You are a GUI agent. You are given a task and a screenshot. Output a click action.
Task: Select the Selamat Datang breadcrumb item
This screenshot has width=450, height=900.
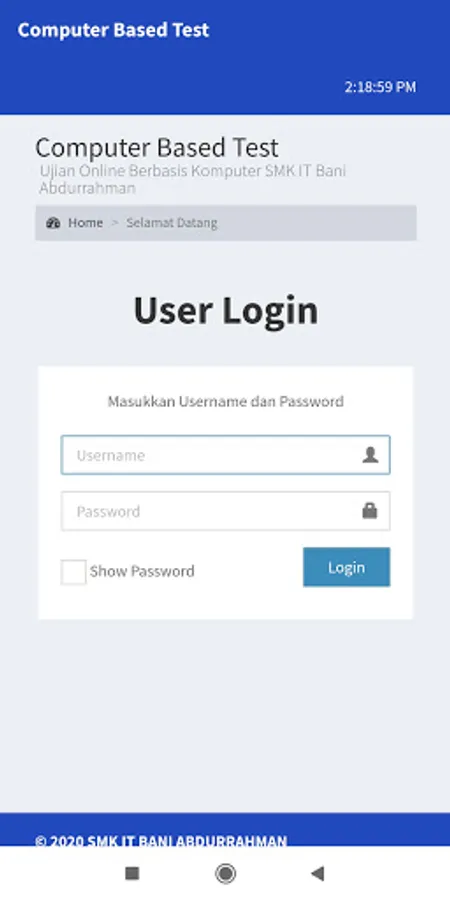tap(172, 223)
